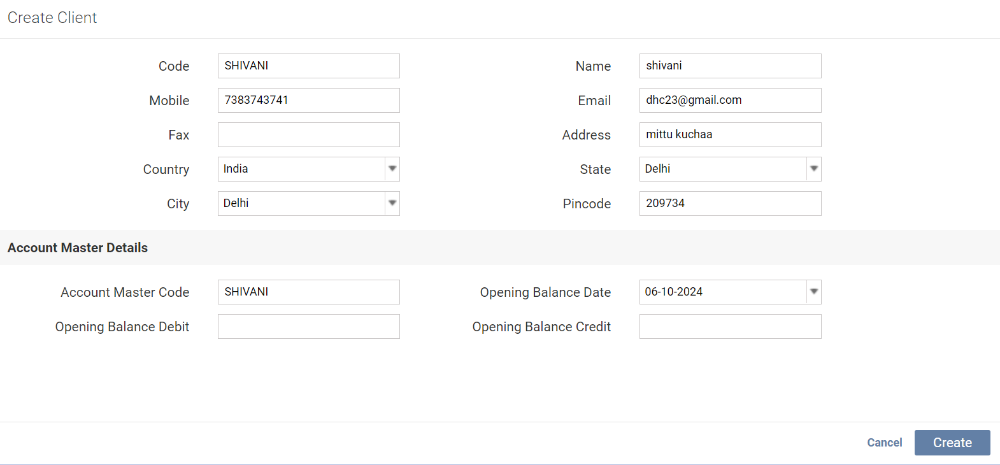
Task: Focus the Code input field
Action: [308, 66]
